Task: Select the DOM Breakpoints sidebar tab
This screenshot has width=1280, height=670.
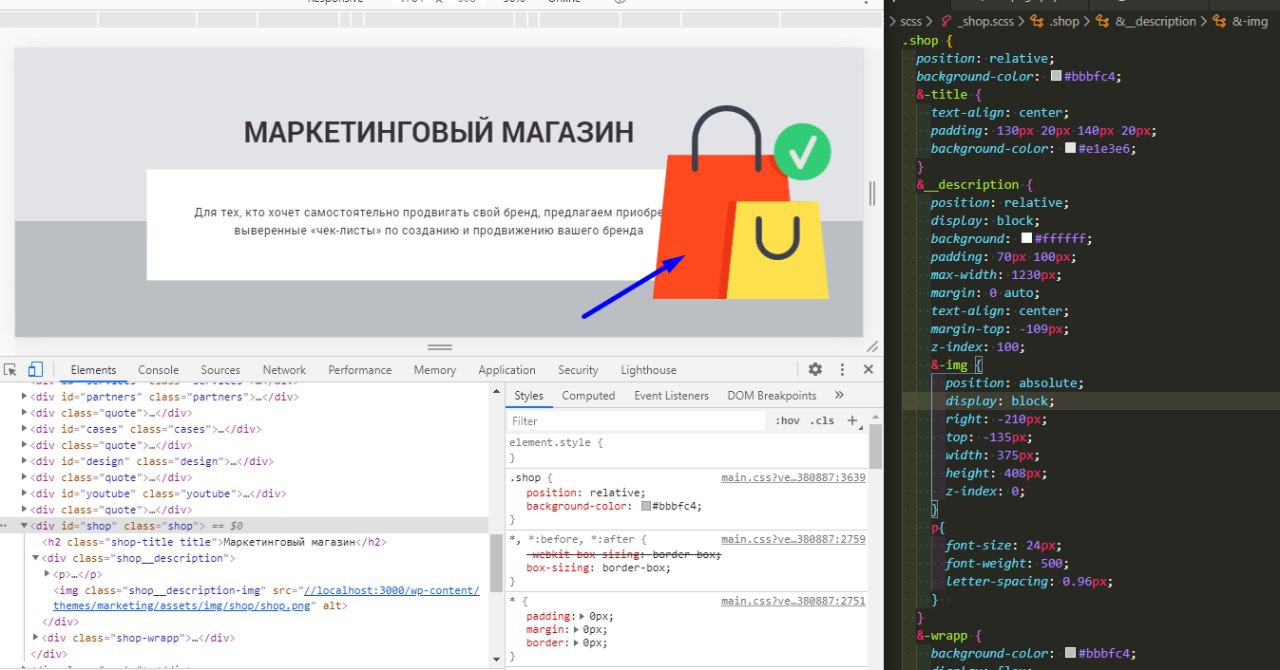Action: click(772, 396)
